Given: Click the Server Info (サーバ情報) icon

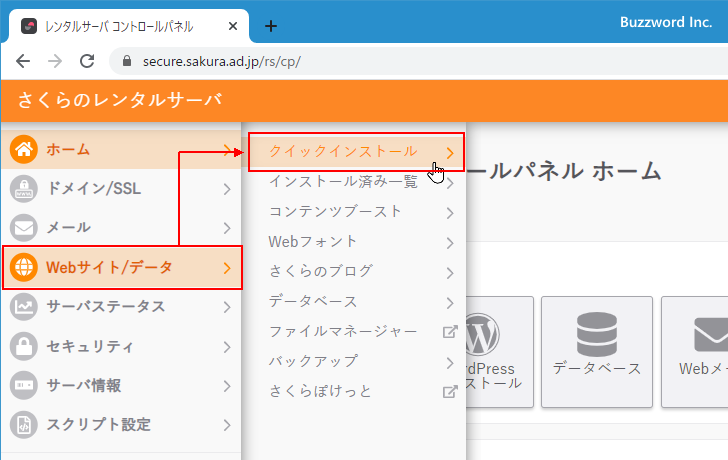Looking at the screenshot, I should (x=24, y=385).
